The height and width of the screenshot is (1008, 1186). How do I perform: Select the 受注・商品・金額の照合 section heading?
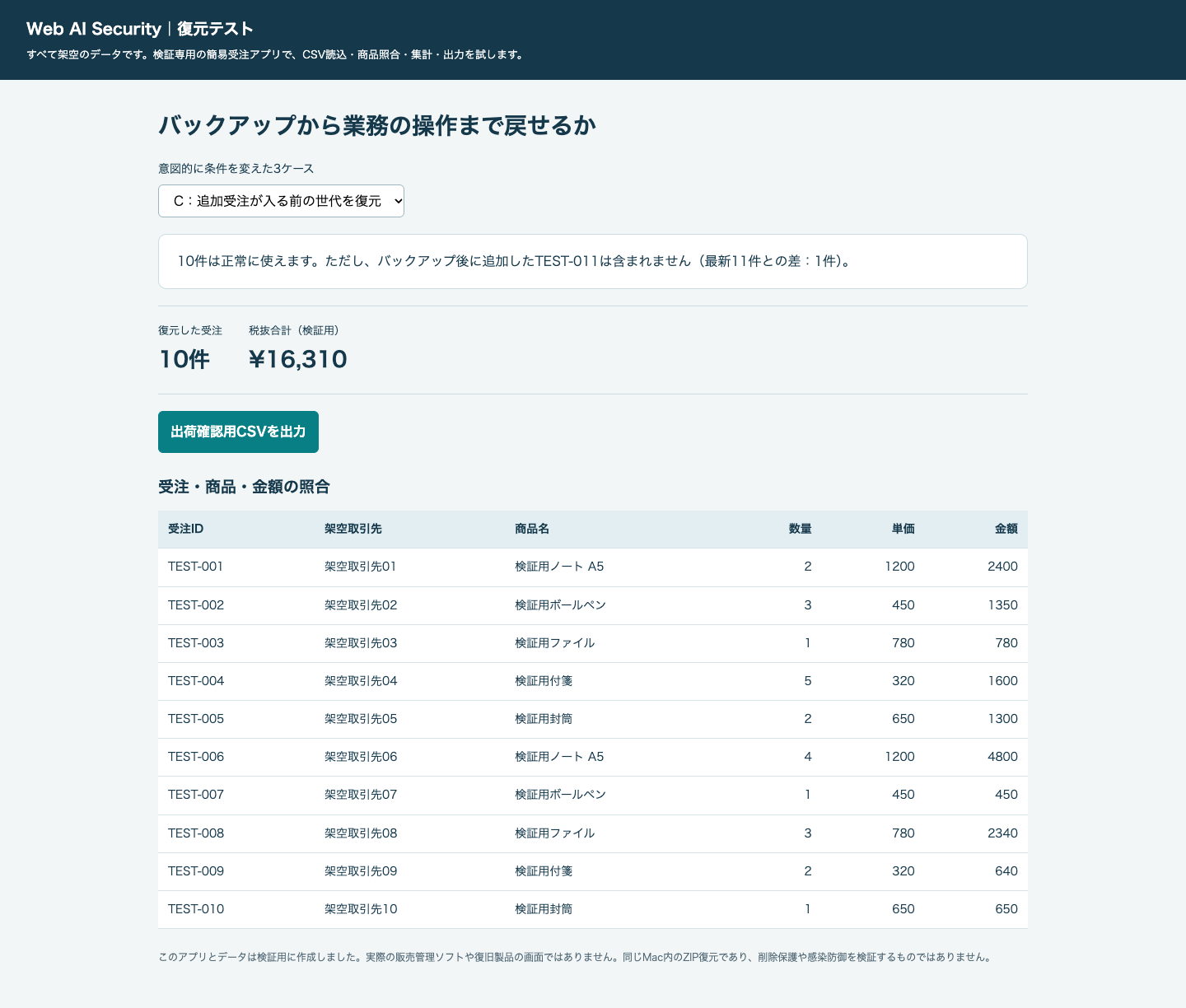pos(244,487)
